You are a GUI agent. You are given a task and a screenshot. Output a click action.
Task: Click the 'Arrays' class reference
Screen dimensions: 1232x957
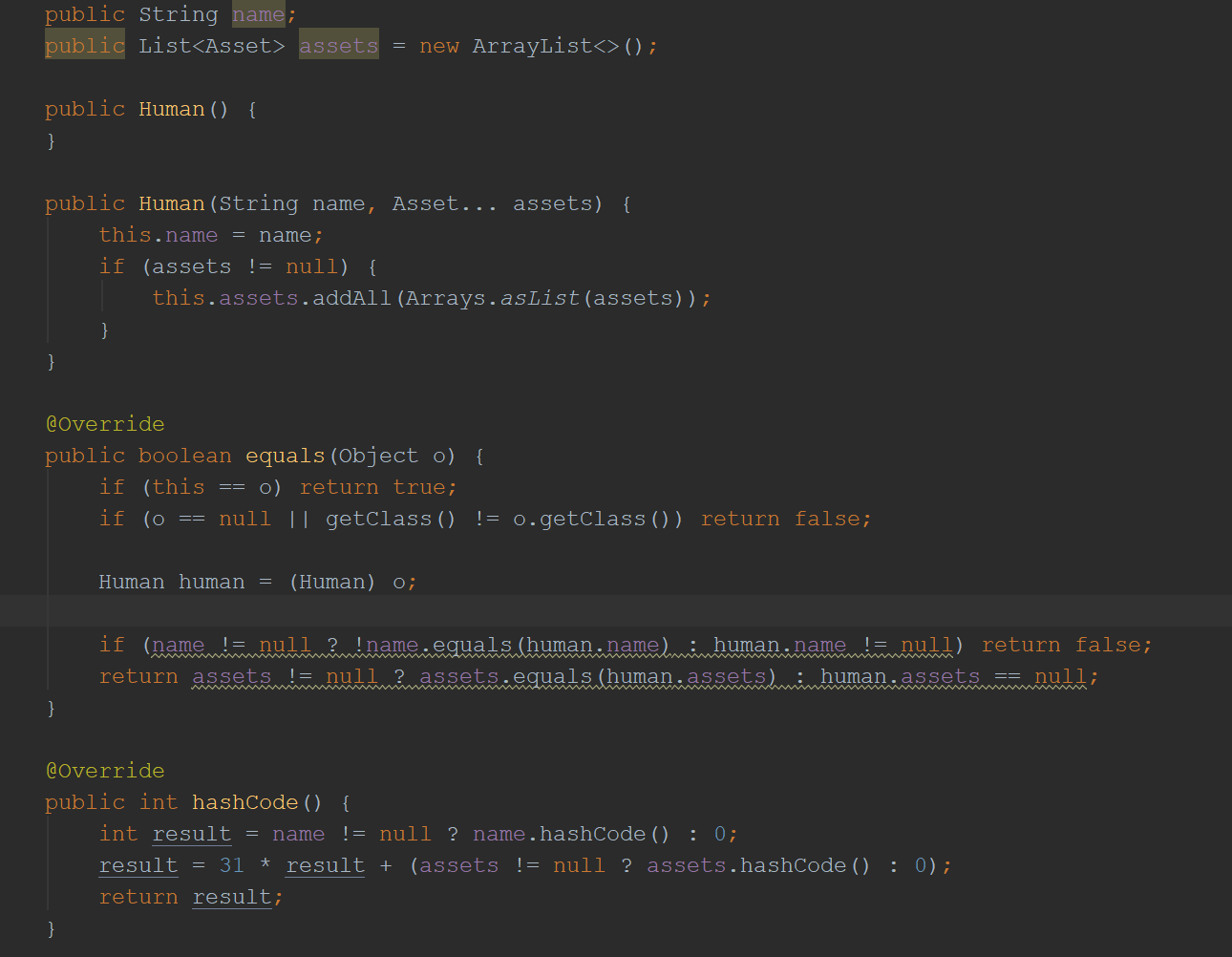(445, 298)
